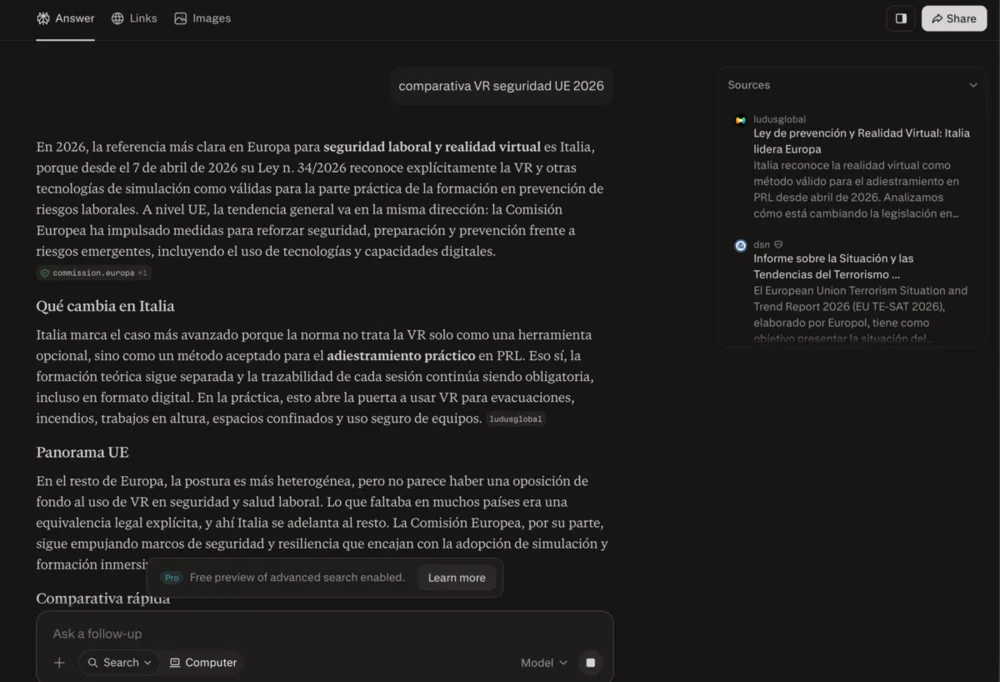This screenshot has height=682, width=1000.
Task: Open the dsn source favicon
Action: coord(740,246)
